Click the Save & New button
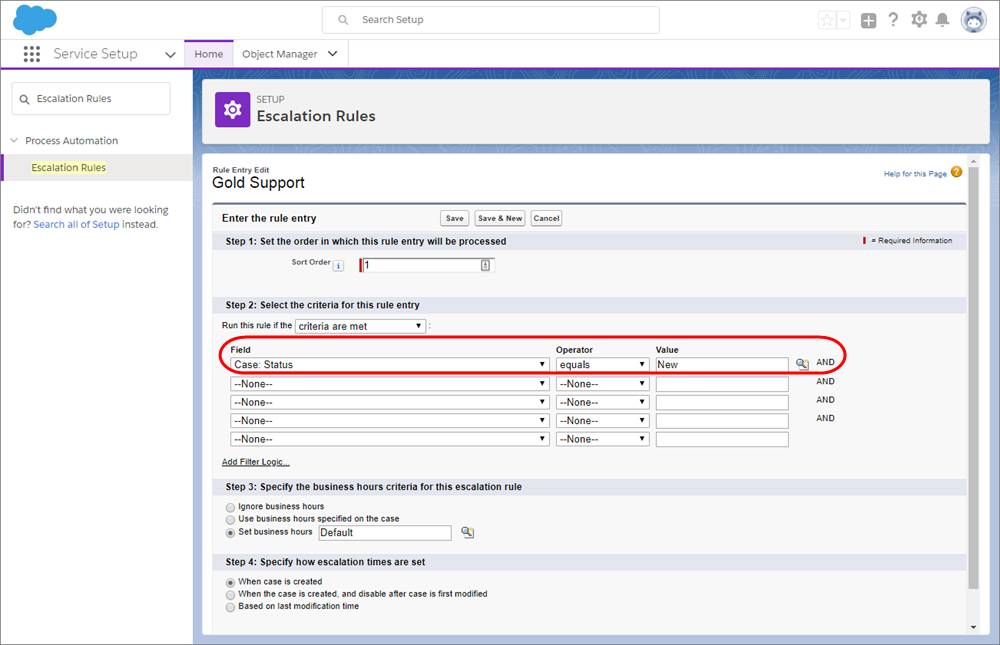1000x645 pixels. click(x=500, y=218)
